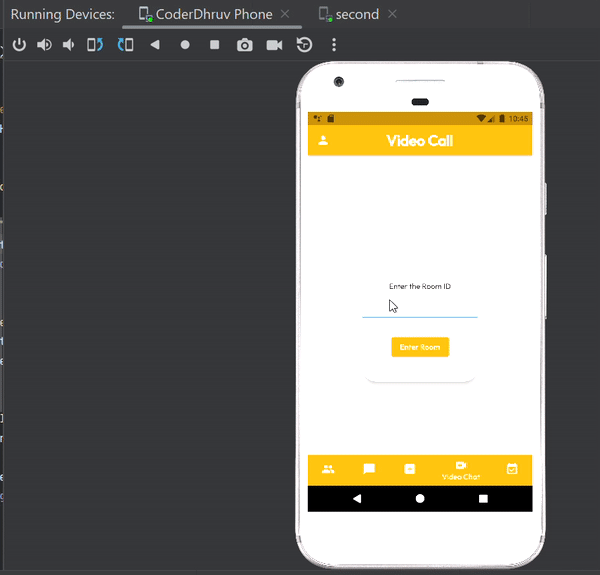Select the Video Chat navigation tab

(461, 471)
